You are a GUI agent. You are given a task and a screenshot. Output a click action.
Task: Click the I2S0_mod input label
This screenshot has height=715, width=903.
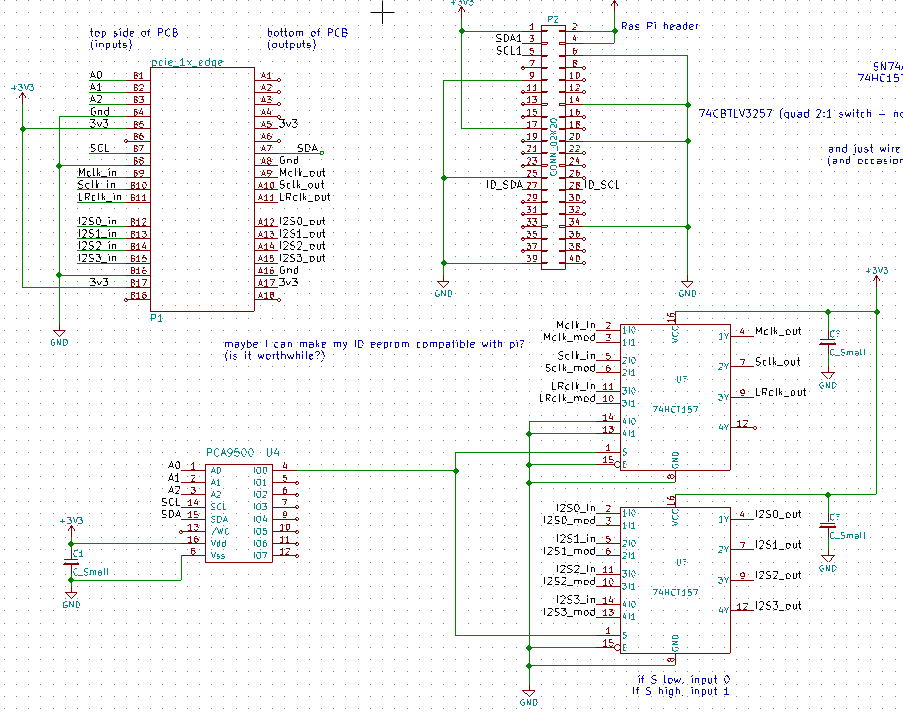coord(569,520)
